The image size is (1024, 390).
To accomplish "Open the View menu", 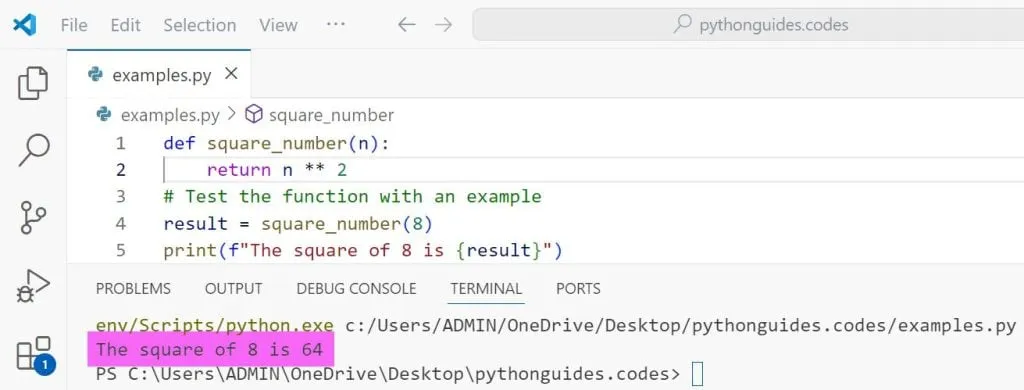I will [x=278, y=25].
